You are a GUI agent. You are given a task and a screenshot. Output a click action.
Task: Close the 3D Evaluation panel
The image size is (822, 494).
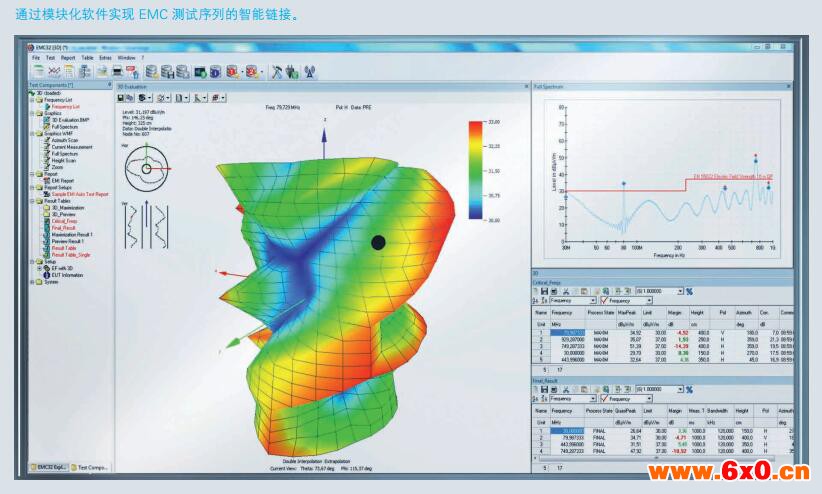coord(526,87)
